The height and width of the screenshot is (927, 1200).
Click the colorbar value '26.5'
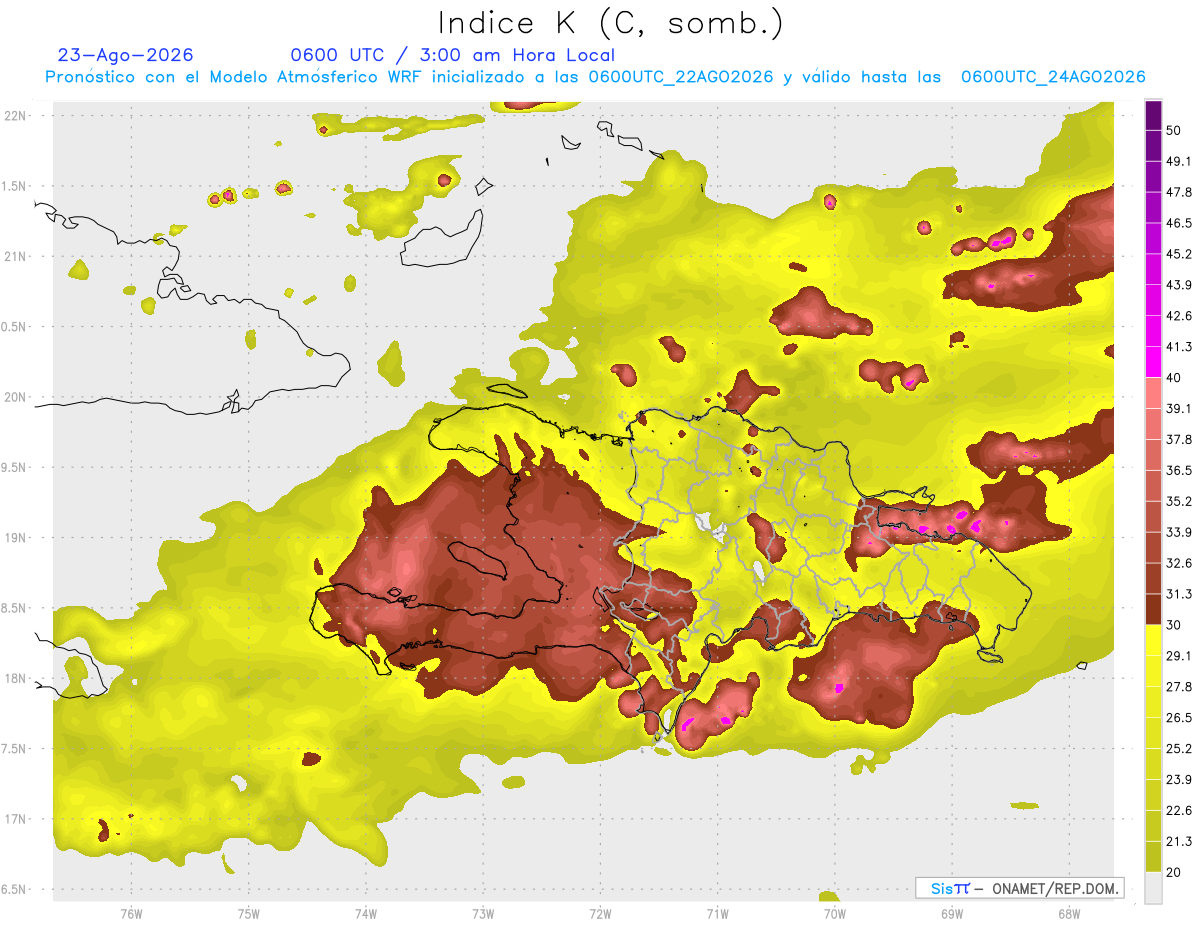click(x=1178, y=718)
